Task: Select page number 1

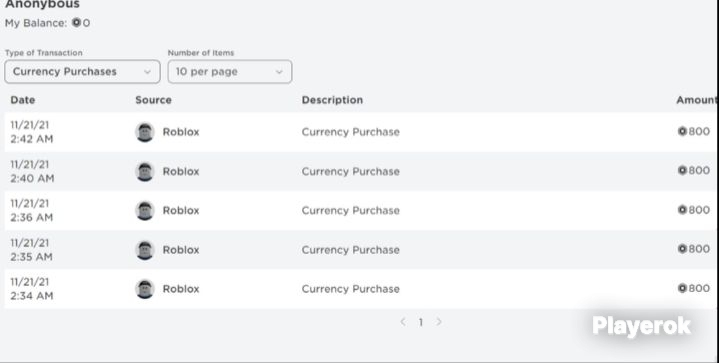Action: click(420, 322)
